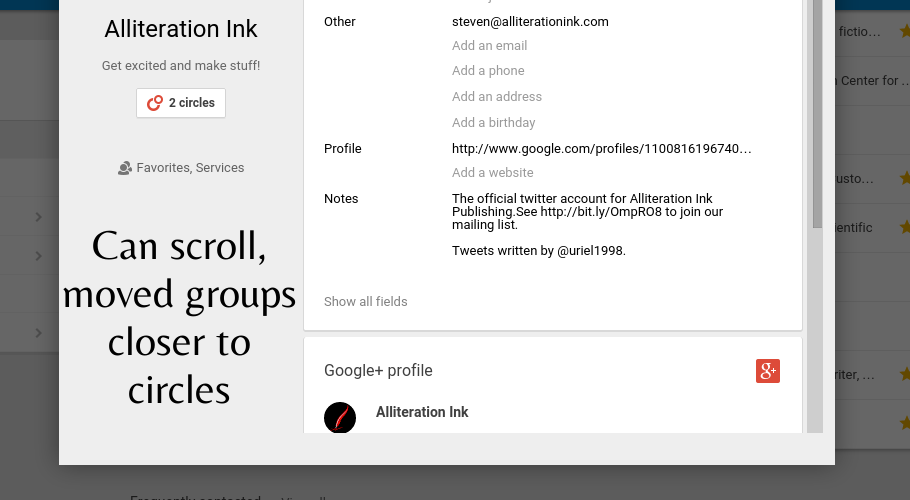Viewport: 910px width, 500px height.
Task: Click the Alliteration Ink title heading
Action: [x=181, y=29]
